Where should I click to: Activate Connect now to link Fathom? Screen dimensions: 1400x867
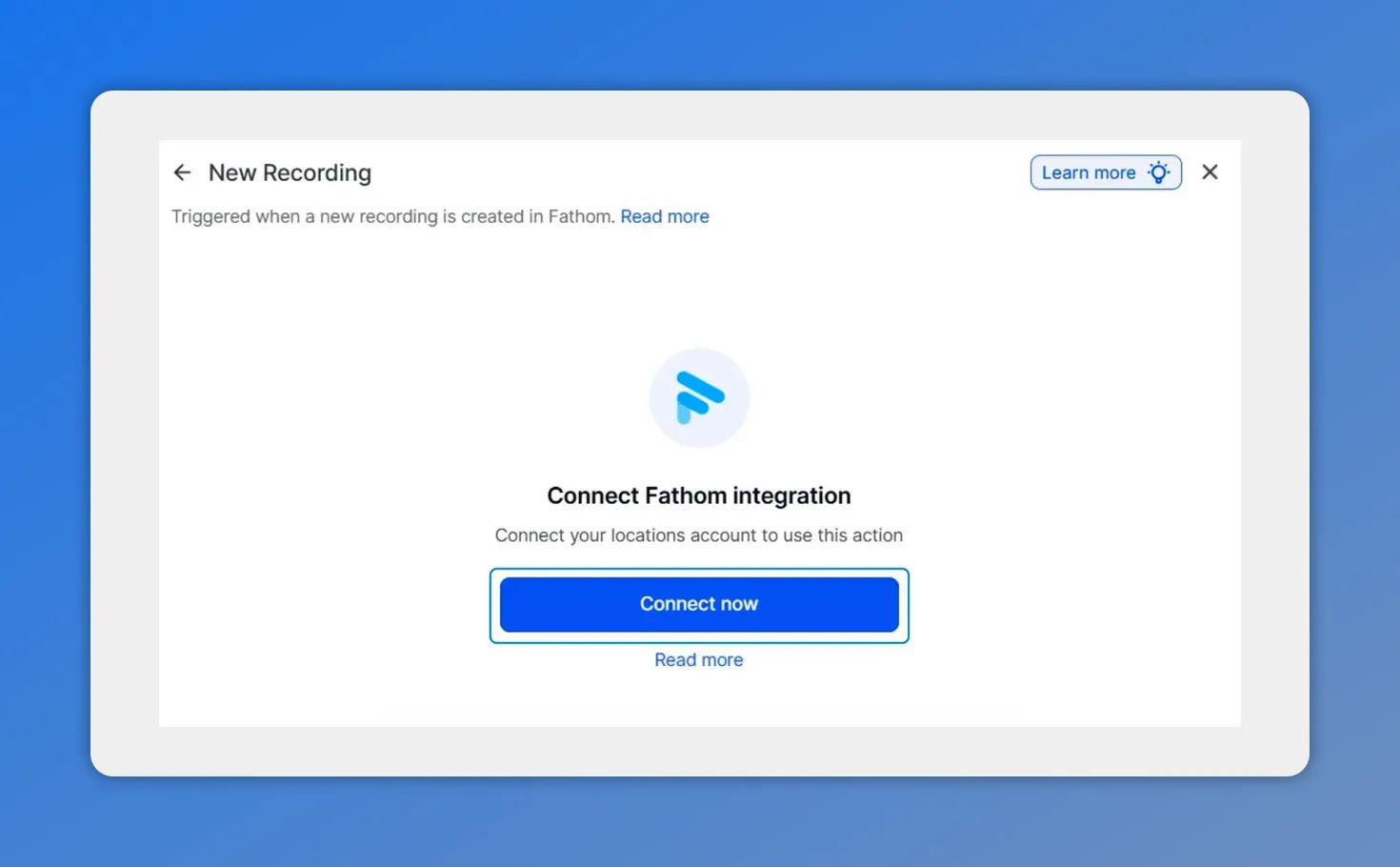pos(698,604)
